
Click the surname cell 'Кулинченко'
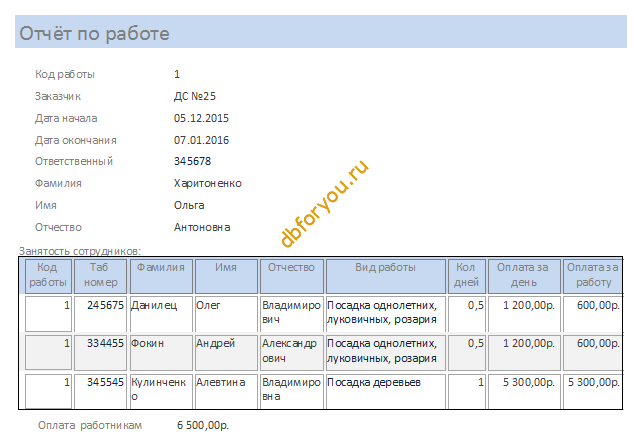161,391
